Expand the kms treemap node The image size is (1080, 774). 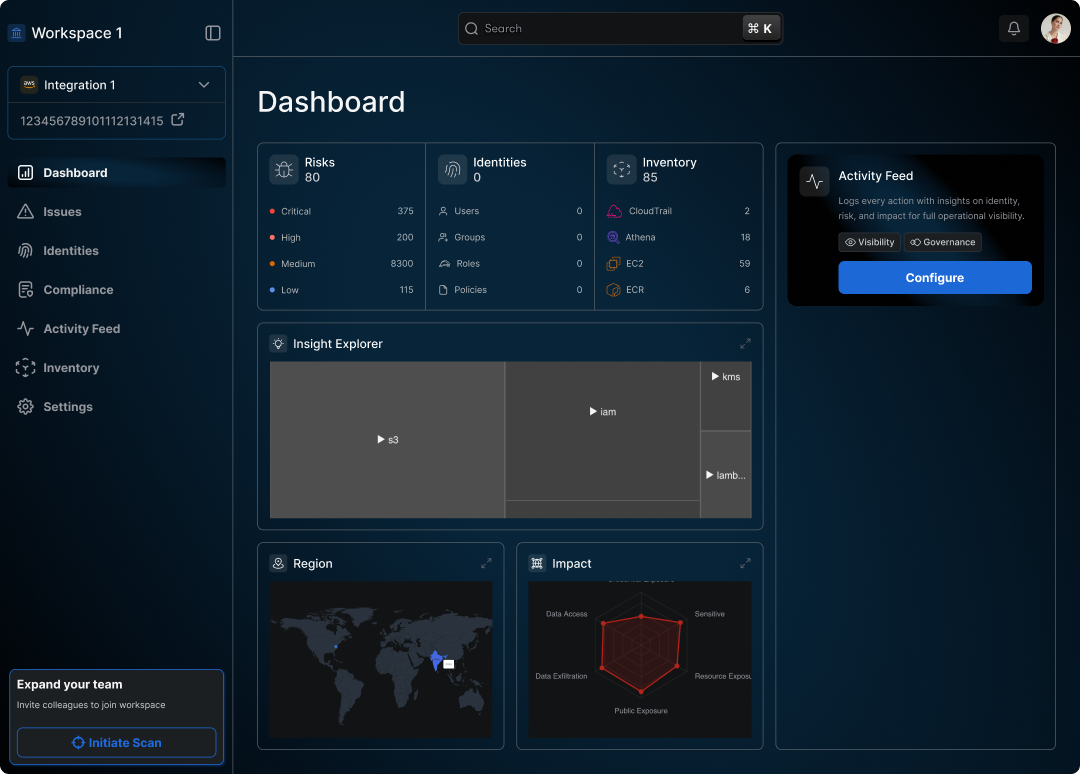(725, 377)
